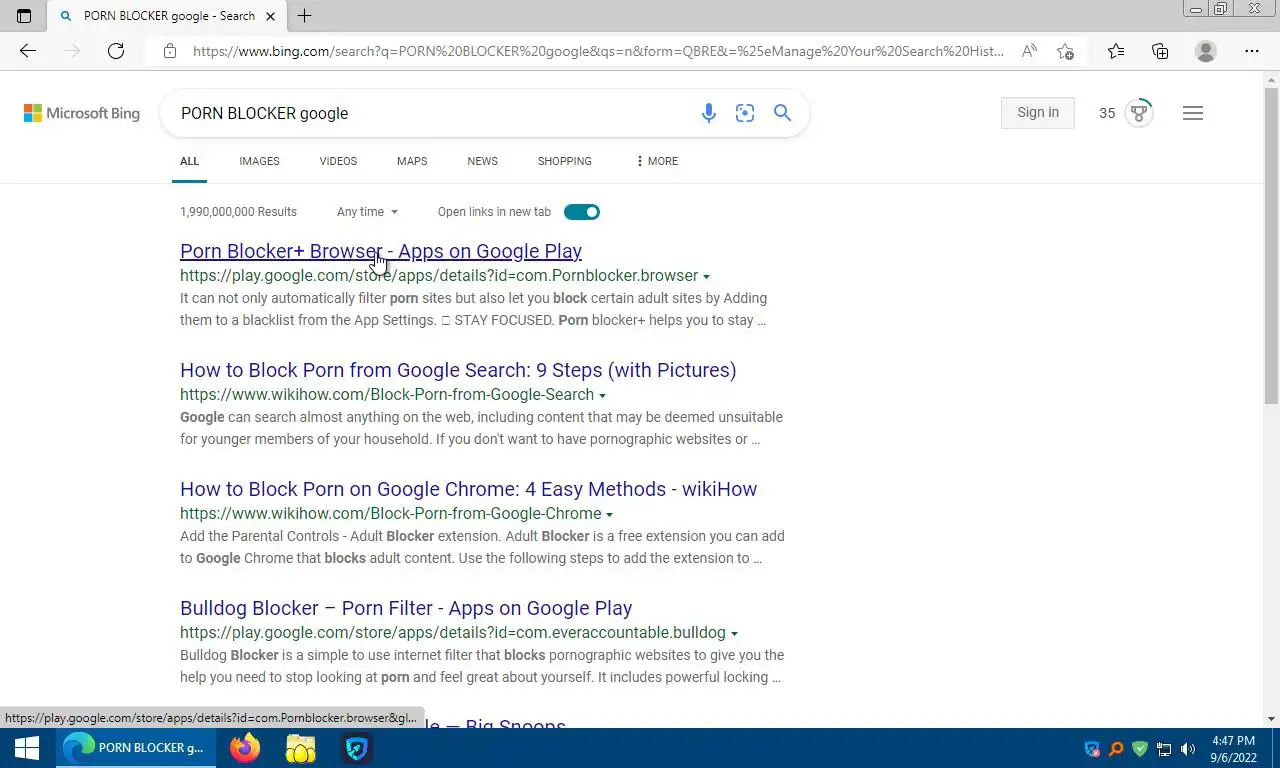Open File Explorer from the taskbar
The height and width of the screenshot is (768, 1280).
point(301,748)
